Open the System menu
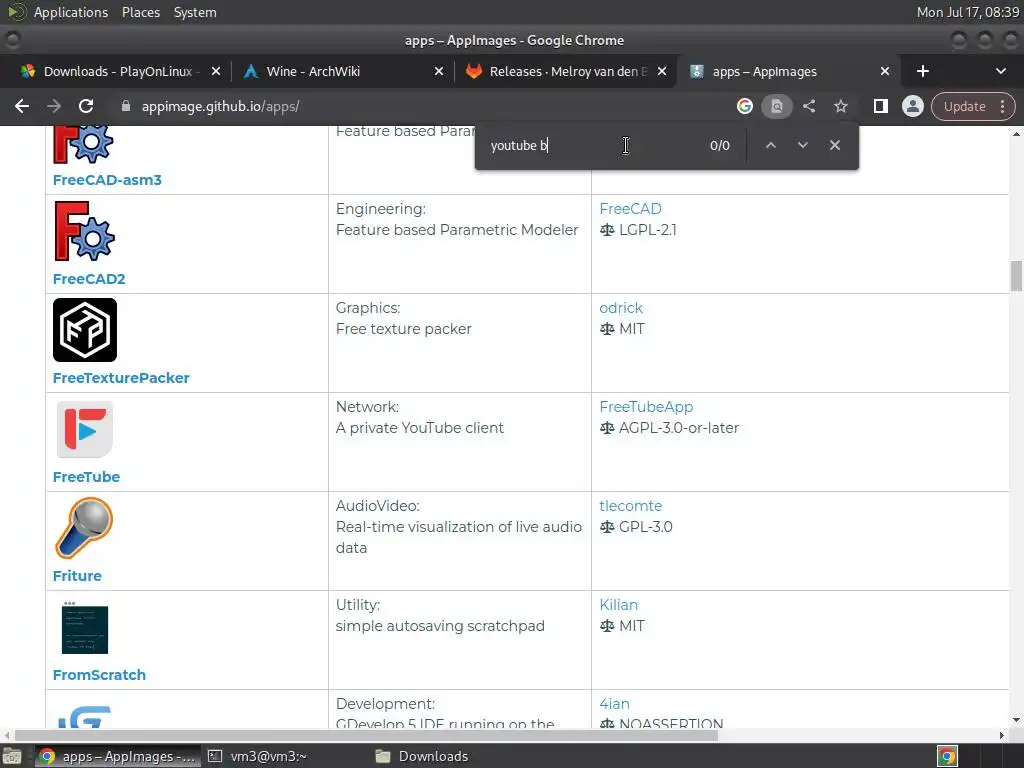Screen dimensions: 1024x768 click(195, 12)
